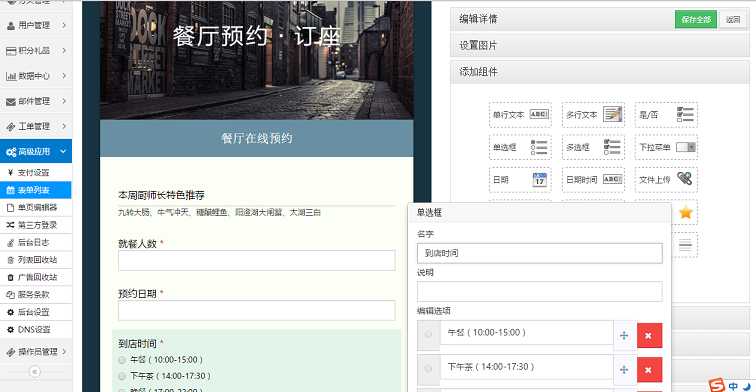
Task: Collapse 高级应用 advanced apps menu
Action: coord(36,151)
